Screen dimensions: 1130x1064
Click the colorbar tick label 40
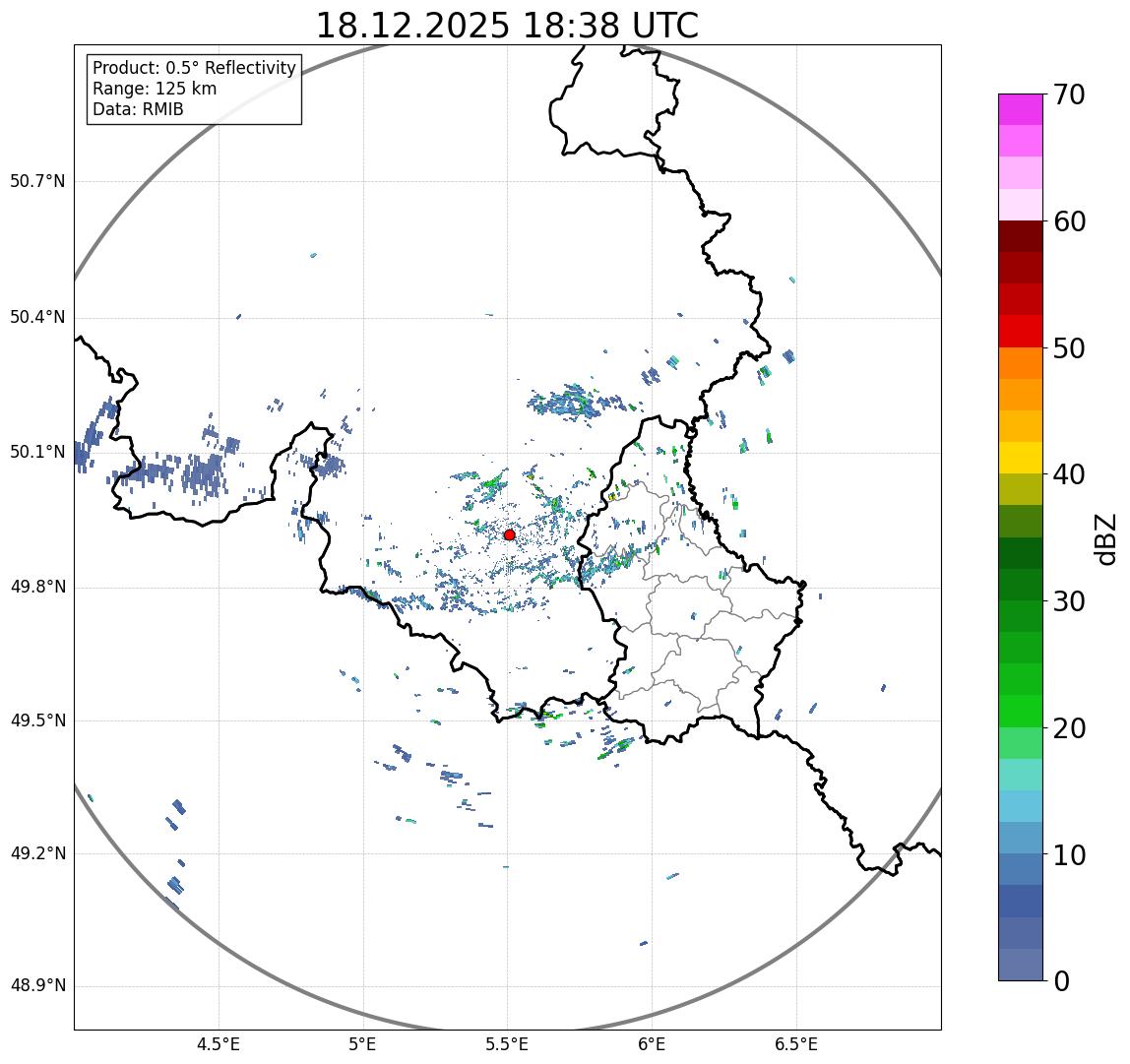pos(1069,474)
